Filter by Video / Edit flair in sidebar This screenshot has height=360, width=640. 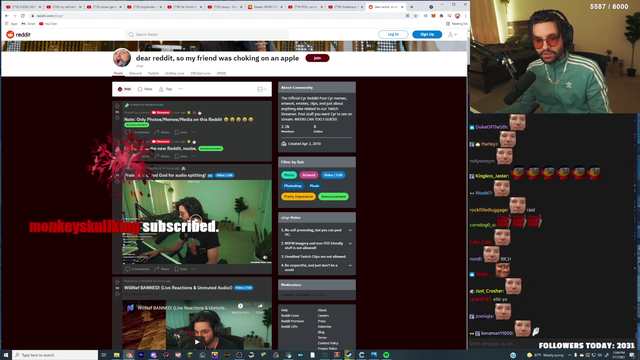(333, 175)
